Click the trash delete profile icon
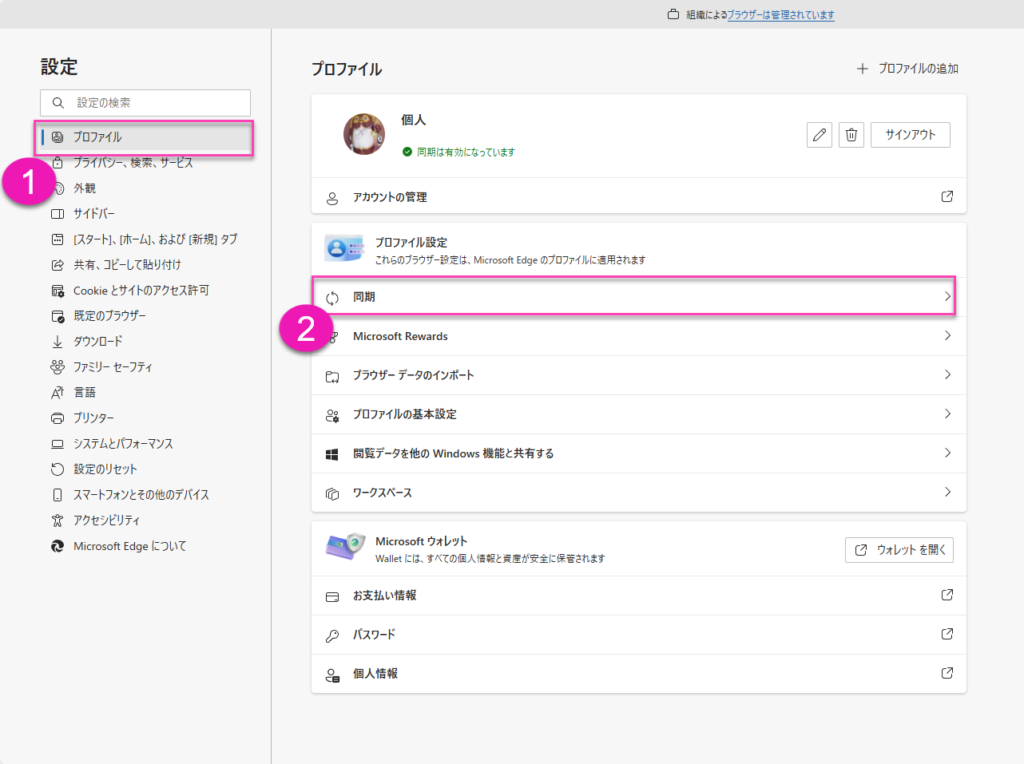The image size is (1024, 764). (x=851, y=135)
